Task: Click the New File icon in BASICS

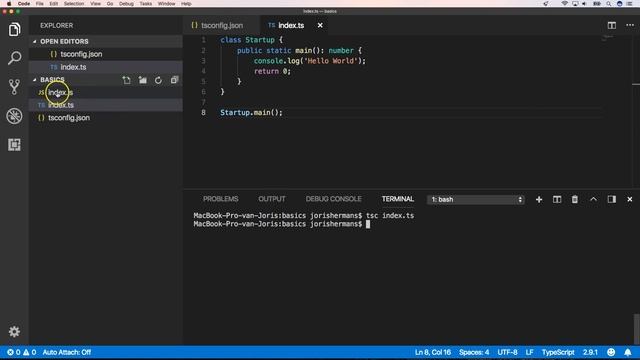Action: [x=127, y=80]
